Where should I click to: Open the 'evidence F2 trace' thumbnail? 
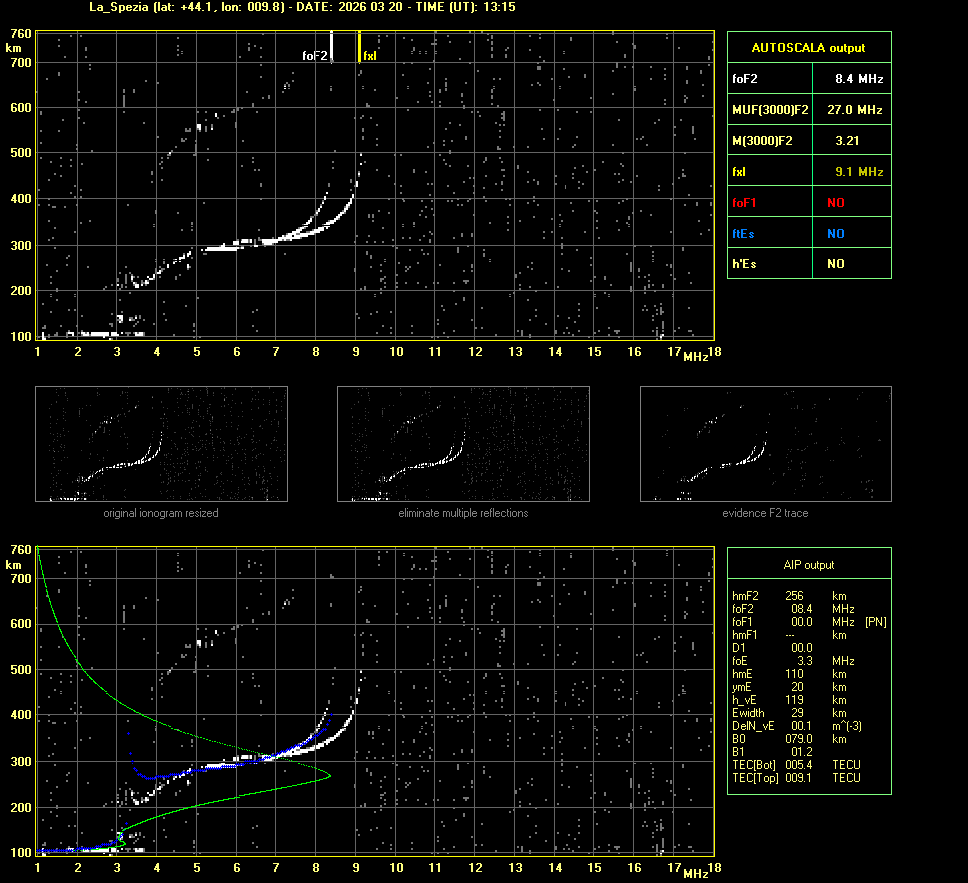tap(765, 444)
